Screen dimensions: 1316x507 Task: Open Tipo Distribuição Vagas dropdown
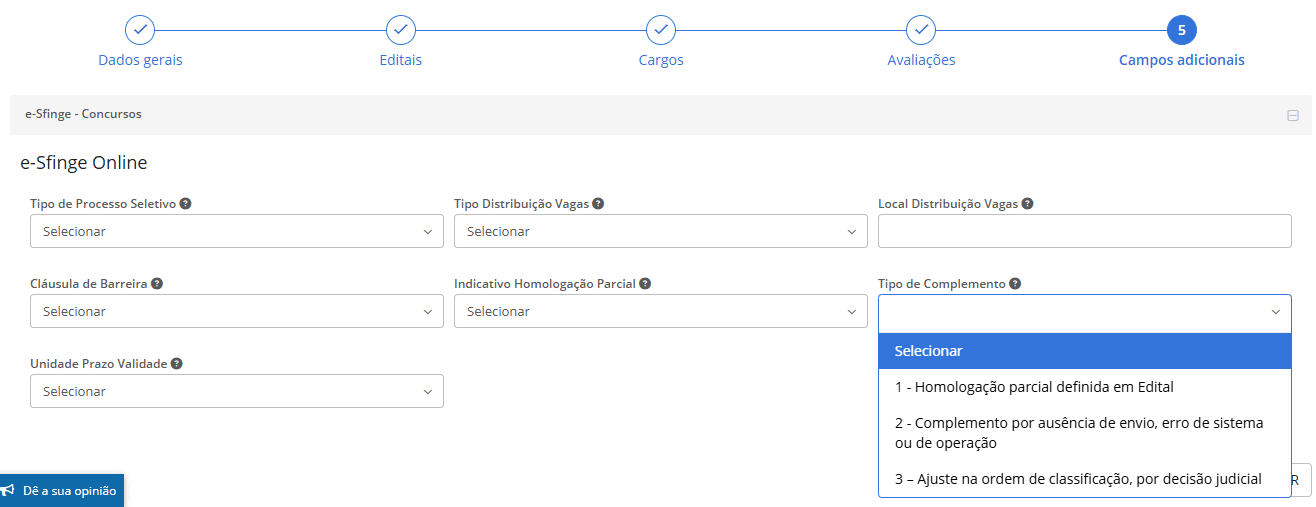[x=661, y=232]
